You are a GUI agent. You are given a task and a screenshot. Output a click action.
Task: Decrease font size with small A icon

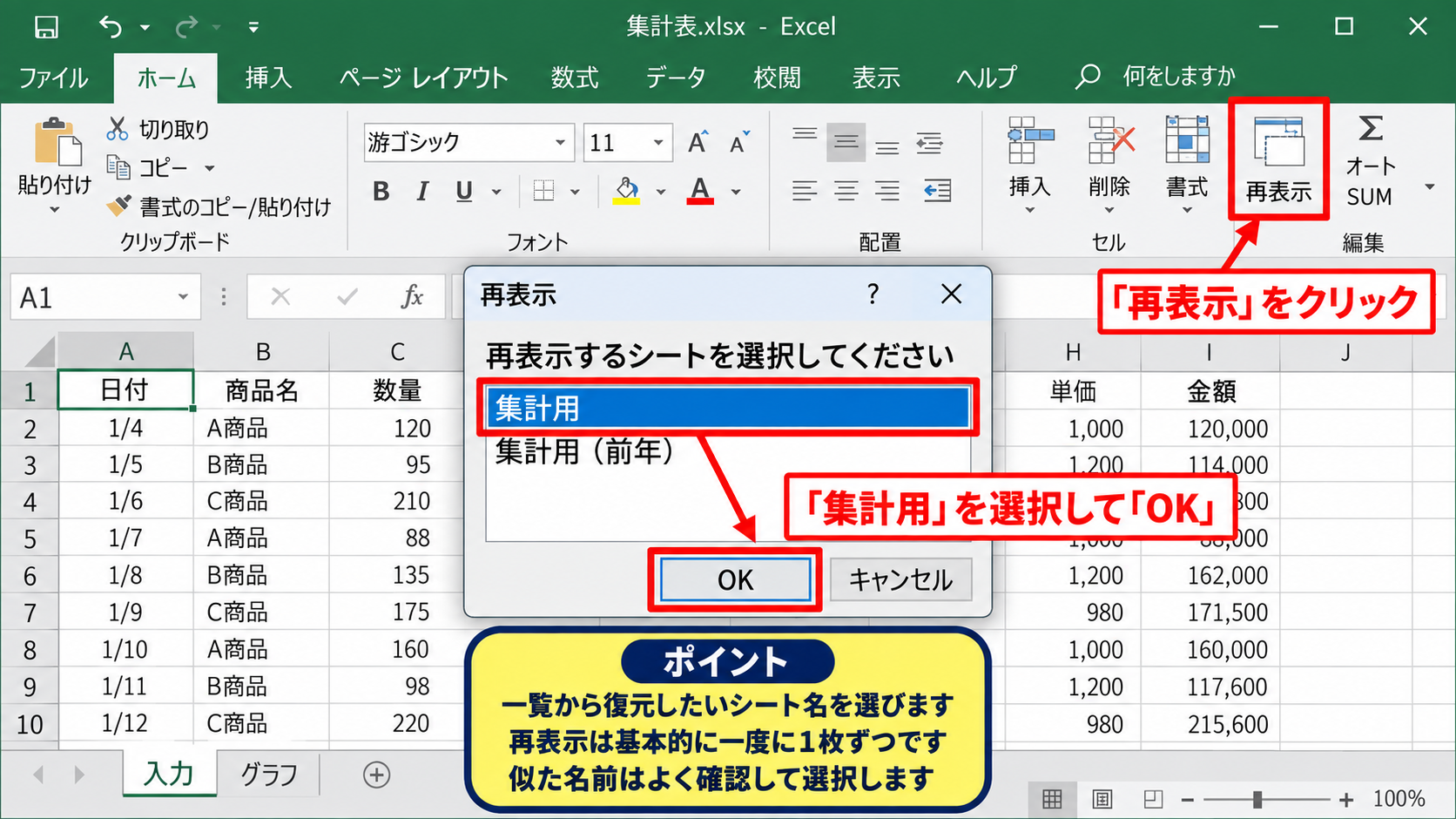[x=739, y=142]
